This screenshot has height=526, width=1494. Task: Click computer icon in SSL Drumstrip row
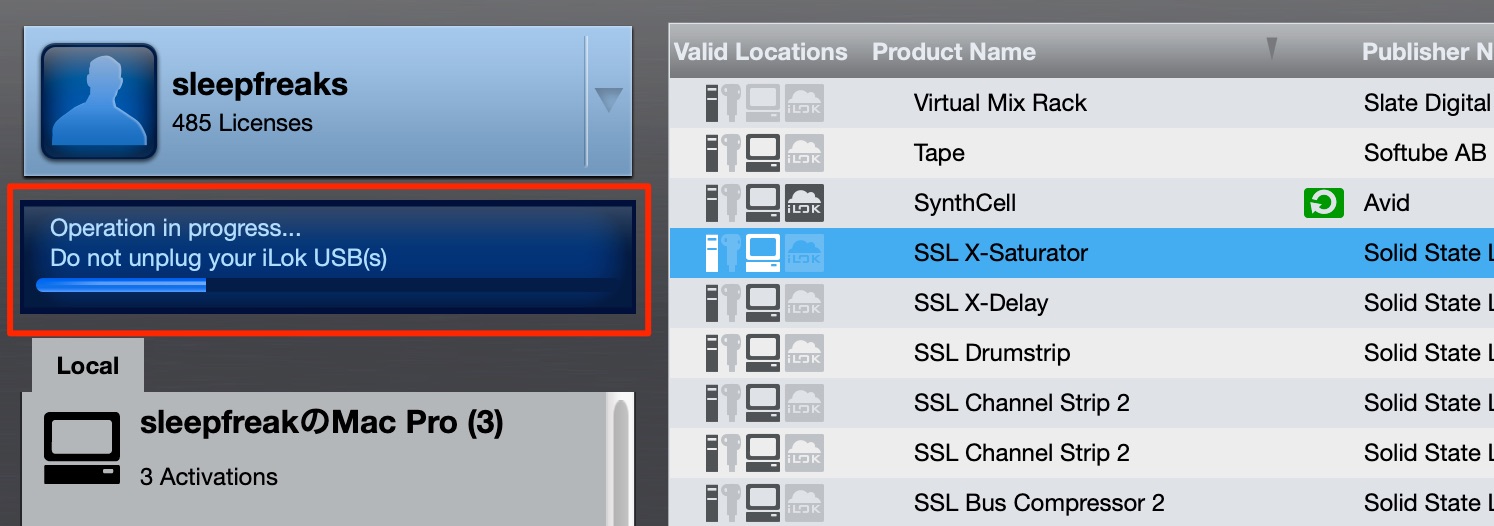[x=764, y=353]
